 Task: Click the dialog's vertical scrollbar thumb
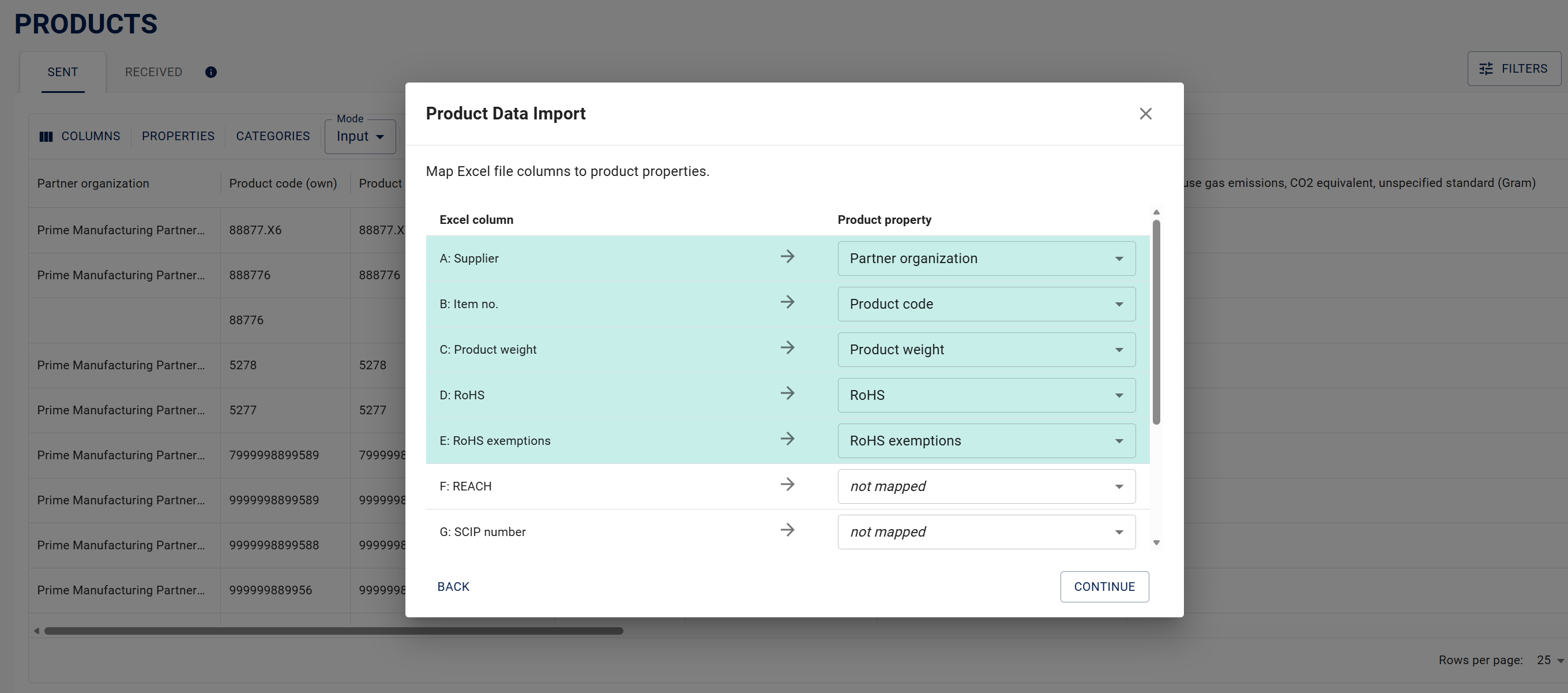coord(1156,323)
